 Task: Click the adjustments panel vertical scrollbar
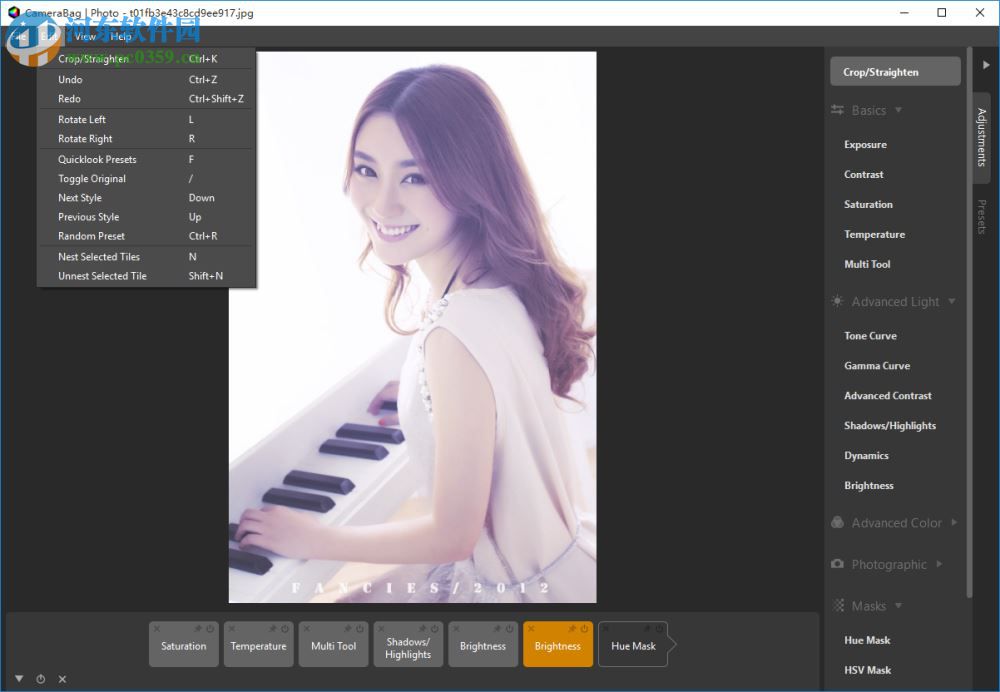pyautogui.click(x=969, y=322)
